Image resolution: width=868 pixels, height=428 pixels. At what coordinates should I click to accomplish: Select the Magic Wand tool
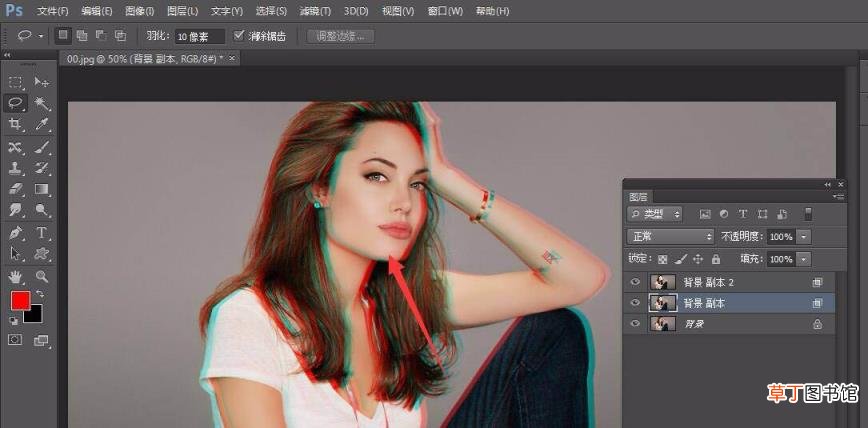click(42, 103)
